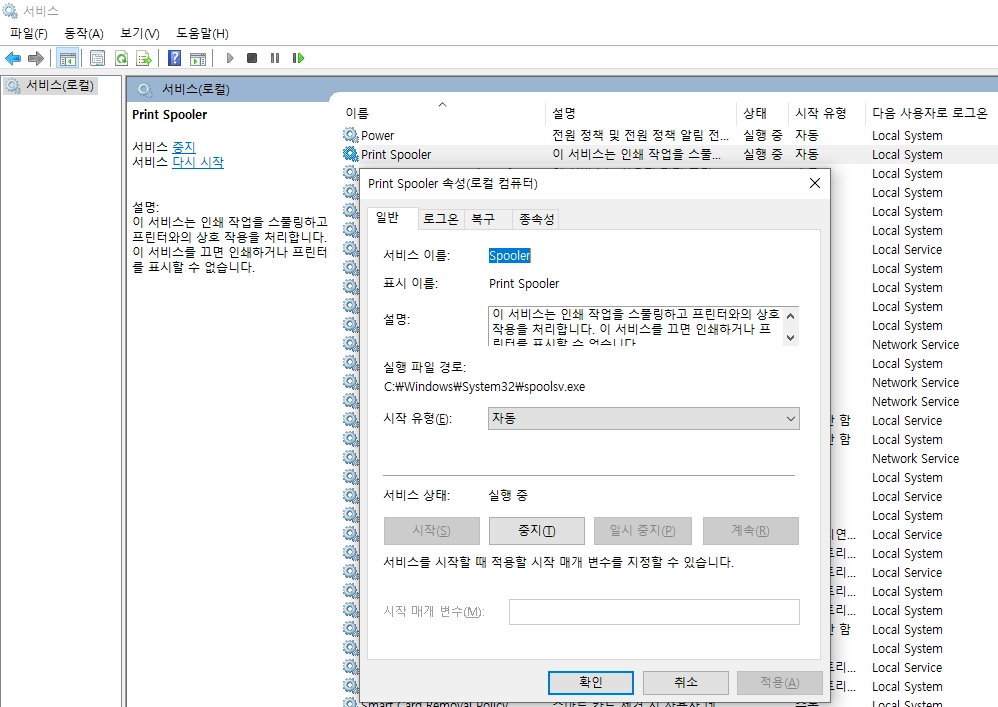Open the 파일(F) menu
Image resolution: width=998 pixels, height=707 pixels.
[x=29, y=33]
